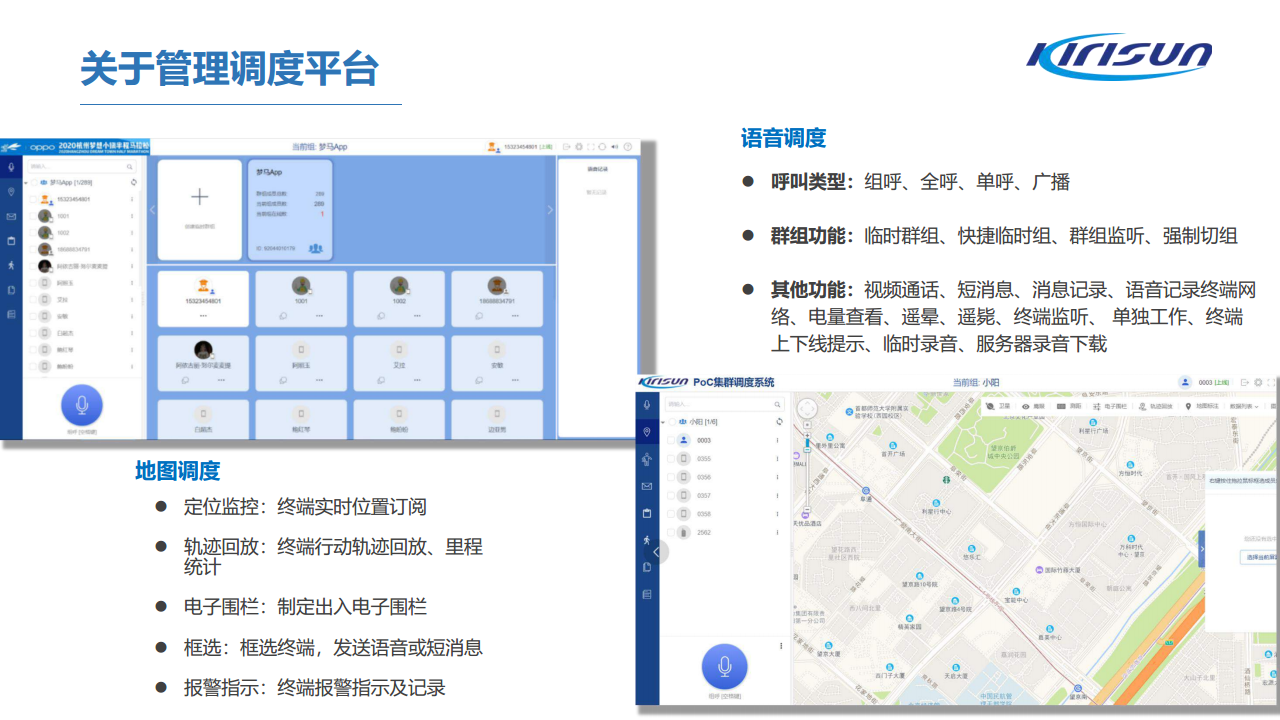The image size is (1280, 720).
Task: Collapse the 梦马App group tree arrow
Action: pyautogui.click(x=24, y=183)
